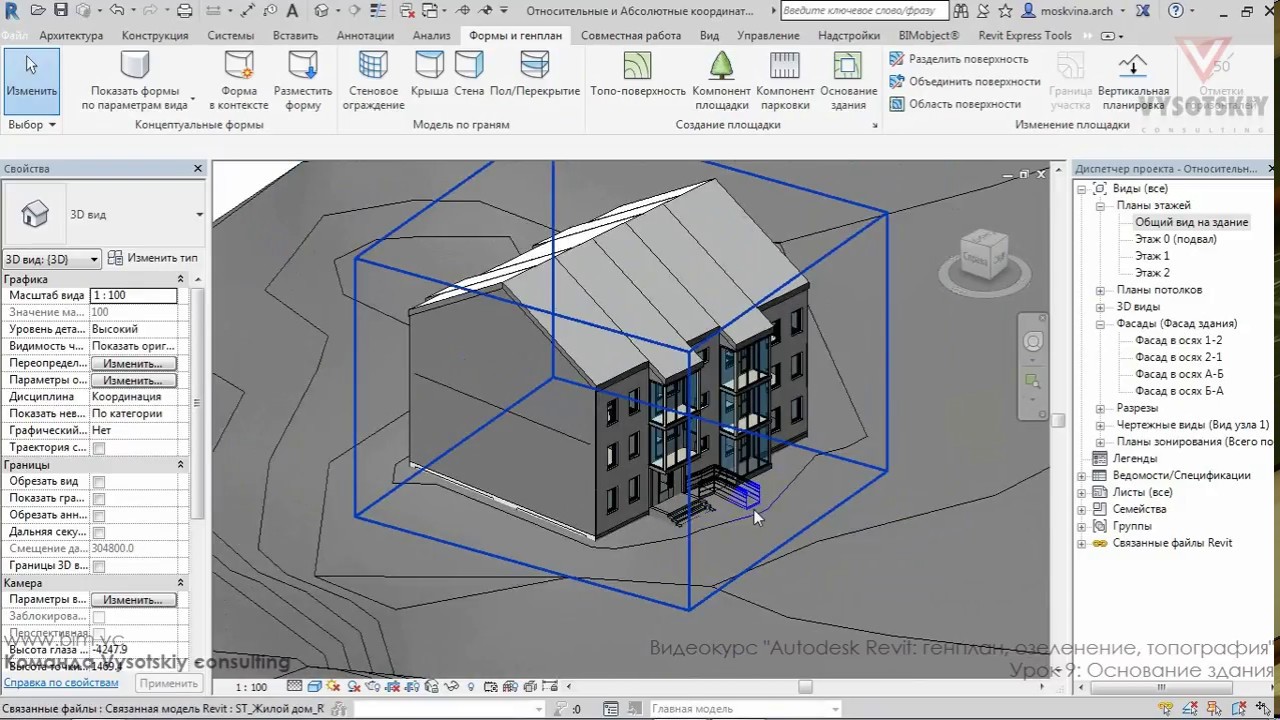
Task: Check the Show crop region option
Action: [99, 499]
